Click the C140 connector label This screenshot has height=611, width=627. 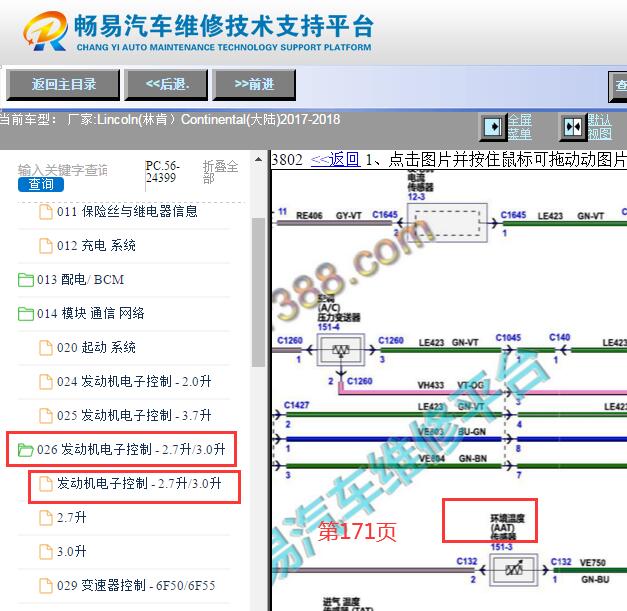pyautogui.click(x=559, y=337)
